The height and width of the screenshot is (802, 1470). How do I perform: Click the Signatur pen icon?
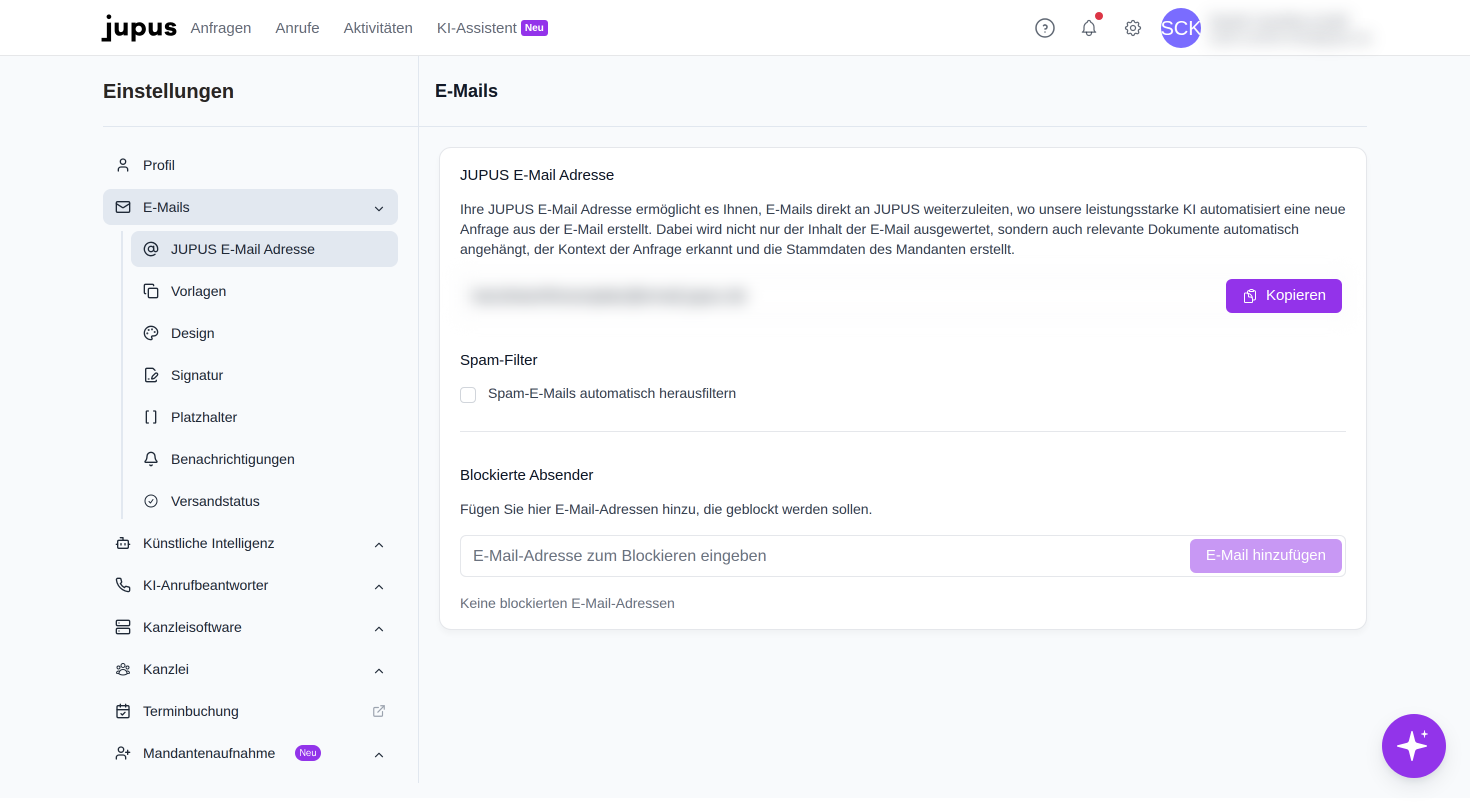tap(151, 375)
